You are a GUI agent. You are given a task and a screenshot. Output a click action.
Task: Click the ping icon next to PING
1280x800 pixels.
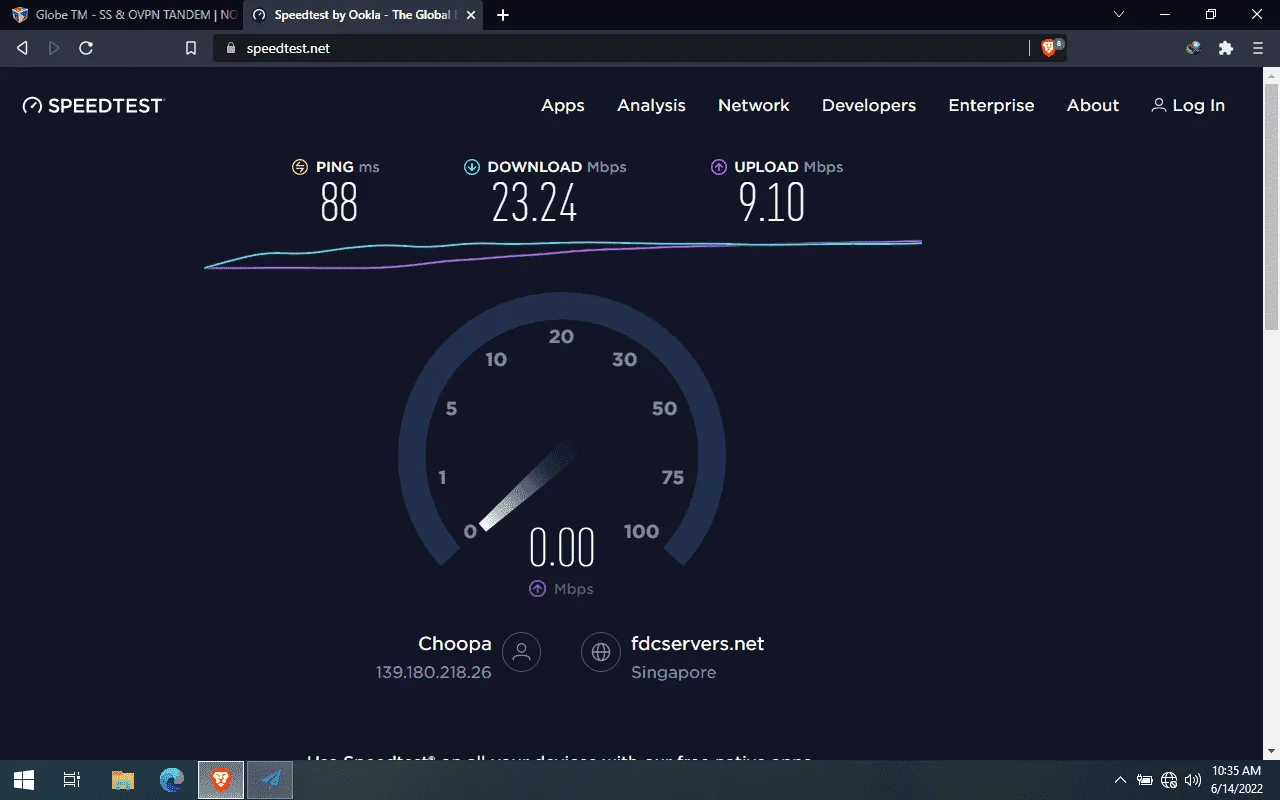(x=300, y=167)
